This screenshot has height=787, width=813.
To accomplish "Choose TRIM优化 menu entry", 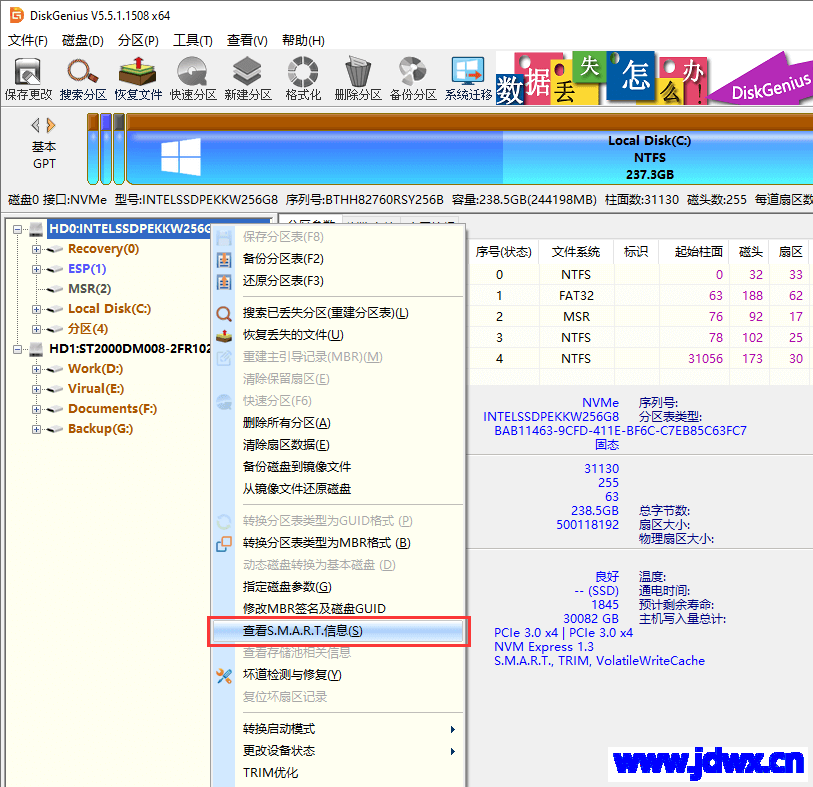I will click(x=338, y=773).
